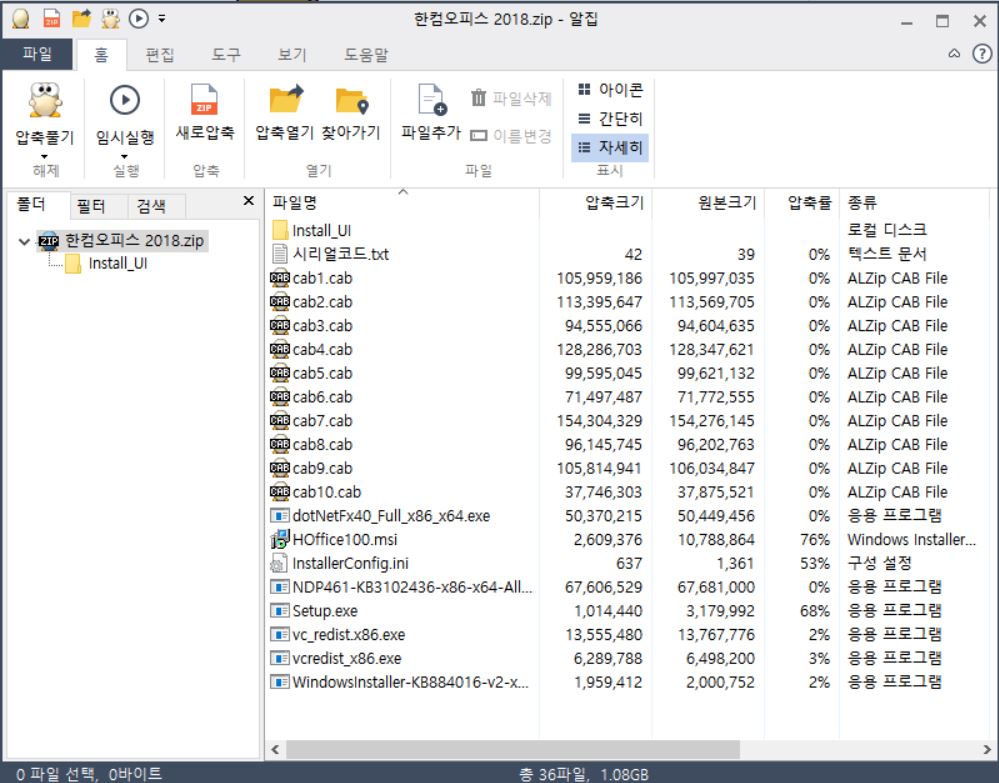
Task: Sort by the 원본크기 column header
Action: [708, 203]
